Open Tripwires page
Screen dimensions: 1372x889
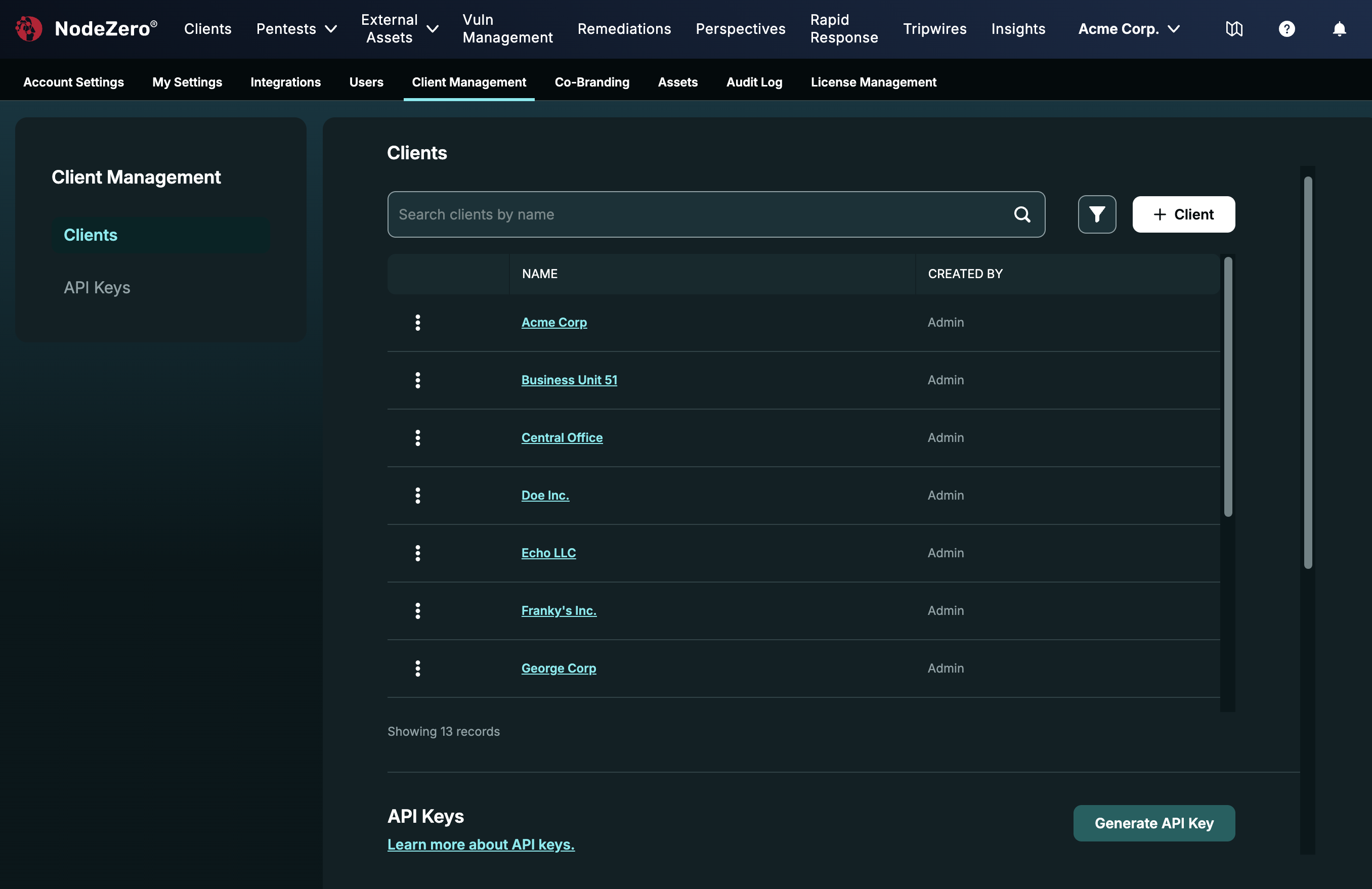[934, 29]
